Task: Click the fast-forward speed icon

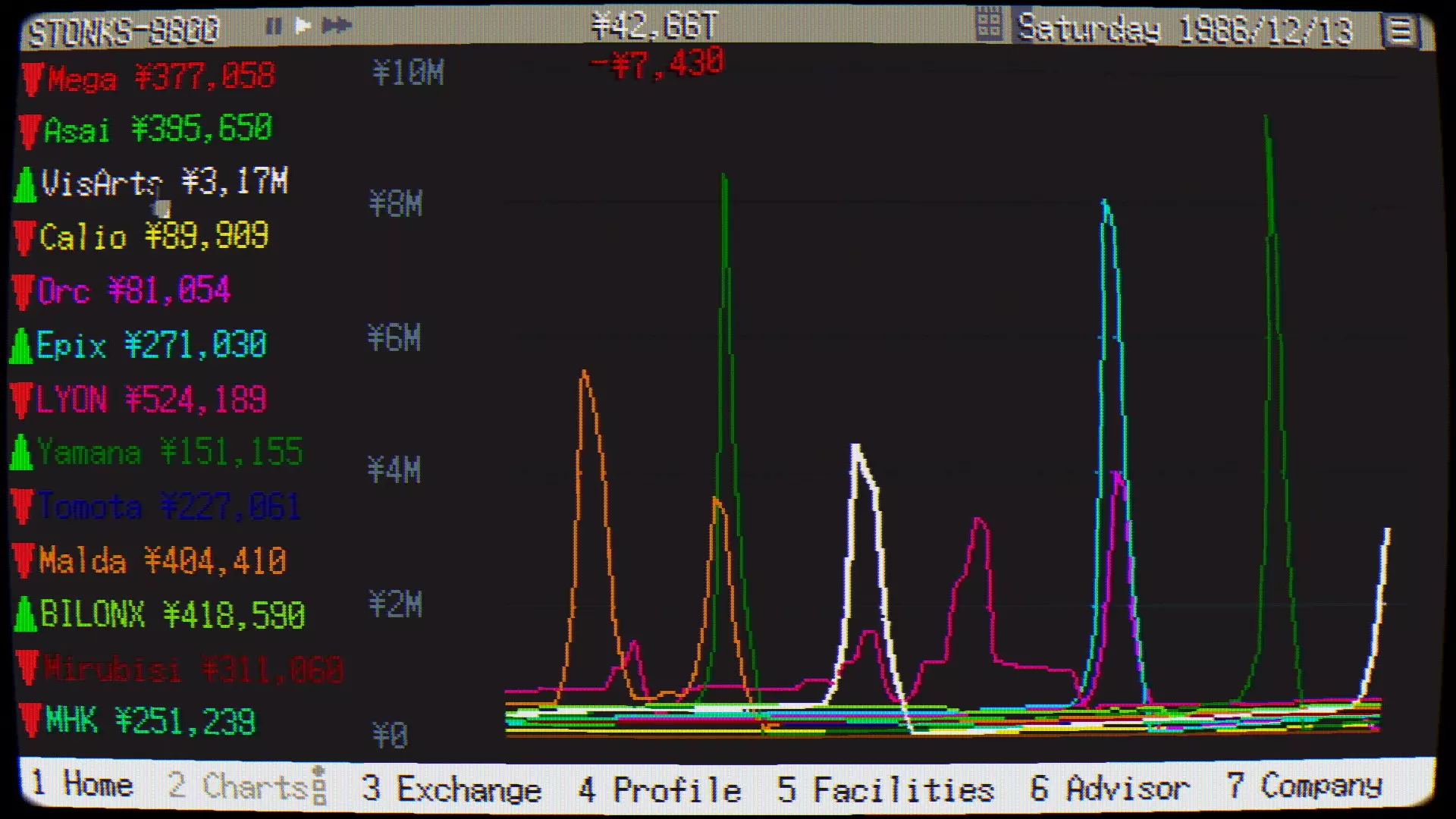Action: [336, 27]
